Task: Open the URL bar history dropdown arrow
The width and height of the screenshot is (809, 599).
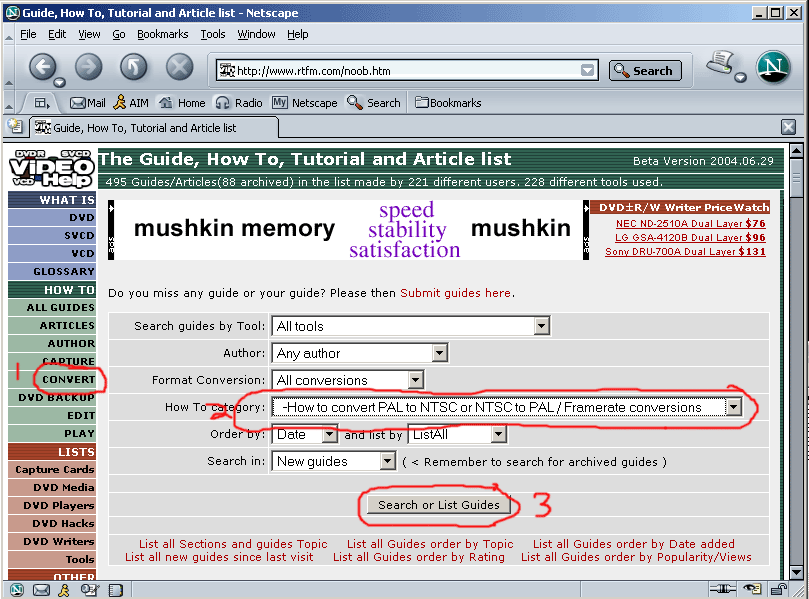Action: (x=587, y=71)
